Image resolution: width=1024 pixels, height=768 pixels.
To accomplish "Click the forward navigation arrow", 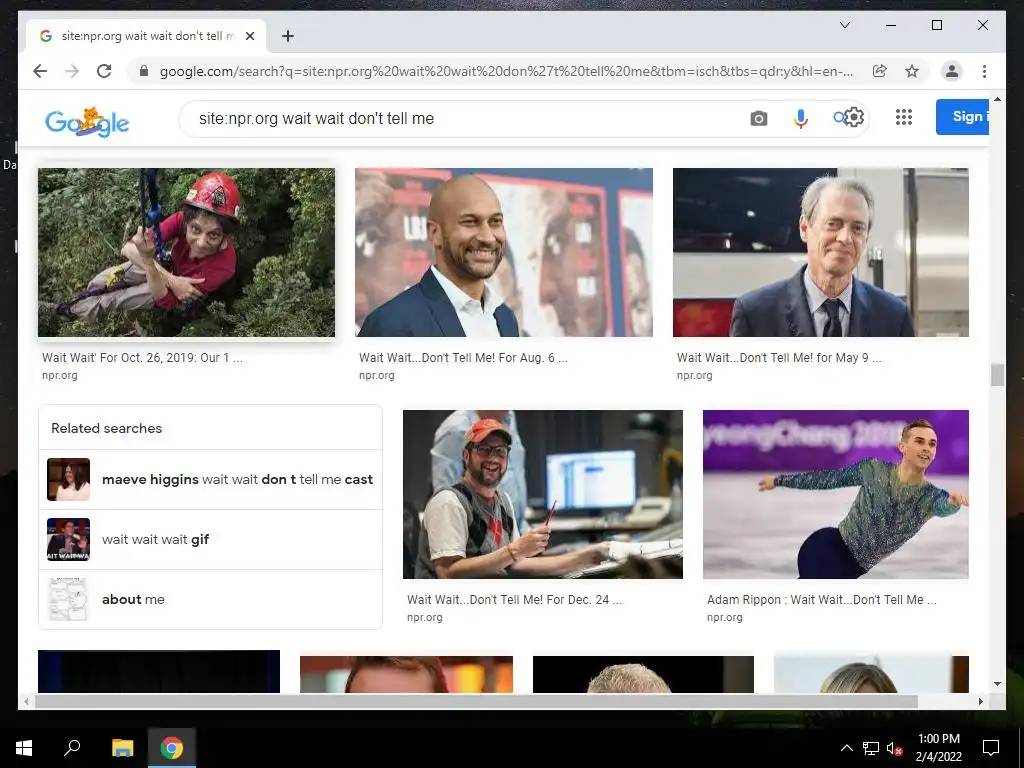I will pyautogui.click(x=72, y=71).
